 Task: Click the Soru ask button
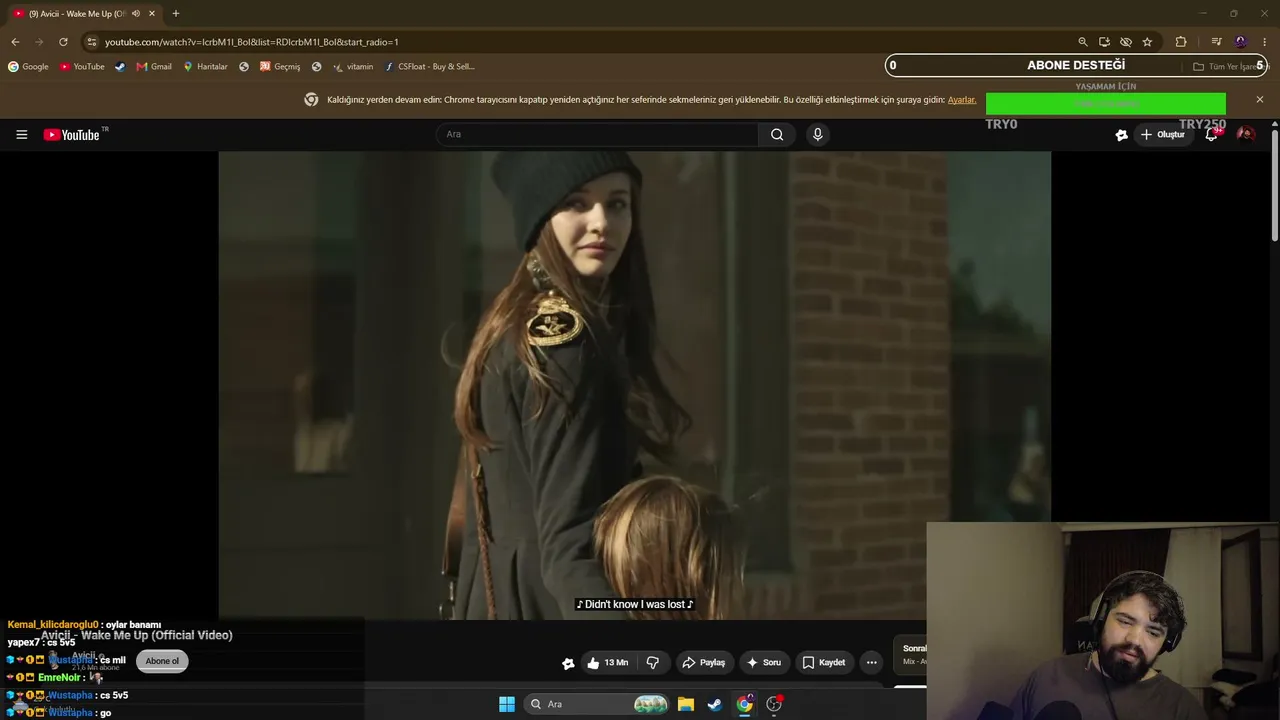(763, 662)
